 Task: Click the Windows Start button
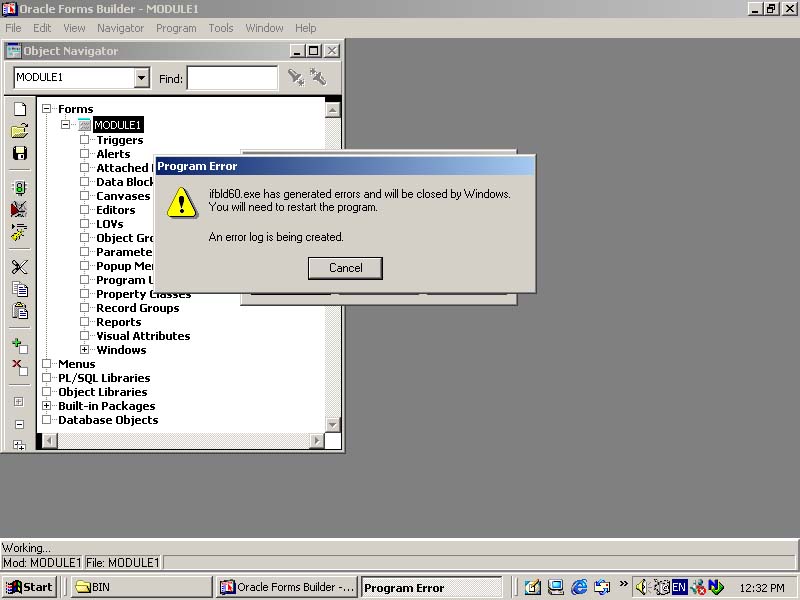coord(29,587)
